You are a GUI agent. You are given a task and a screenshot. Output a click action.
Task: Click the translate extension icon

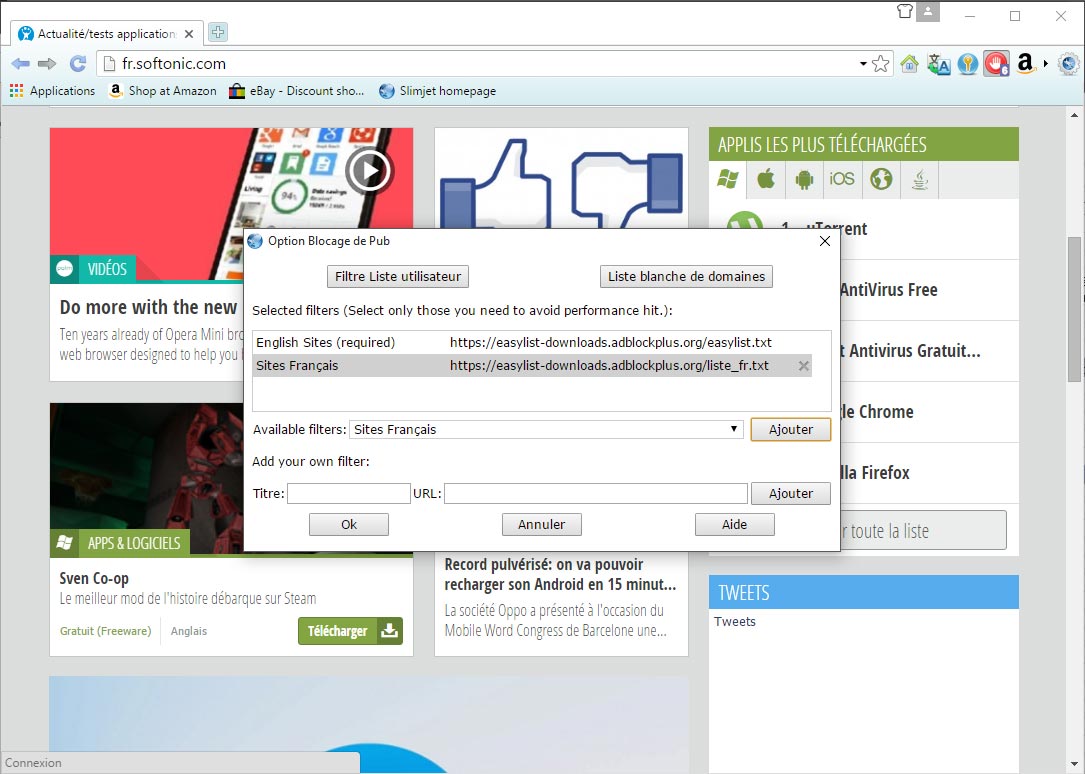[x=938, y=64]
